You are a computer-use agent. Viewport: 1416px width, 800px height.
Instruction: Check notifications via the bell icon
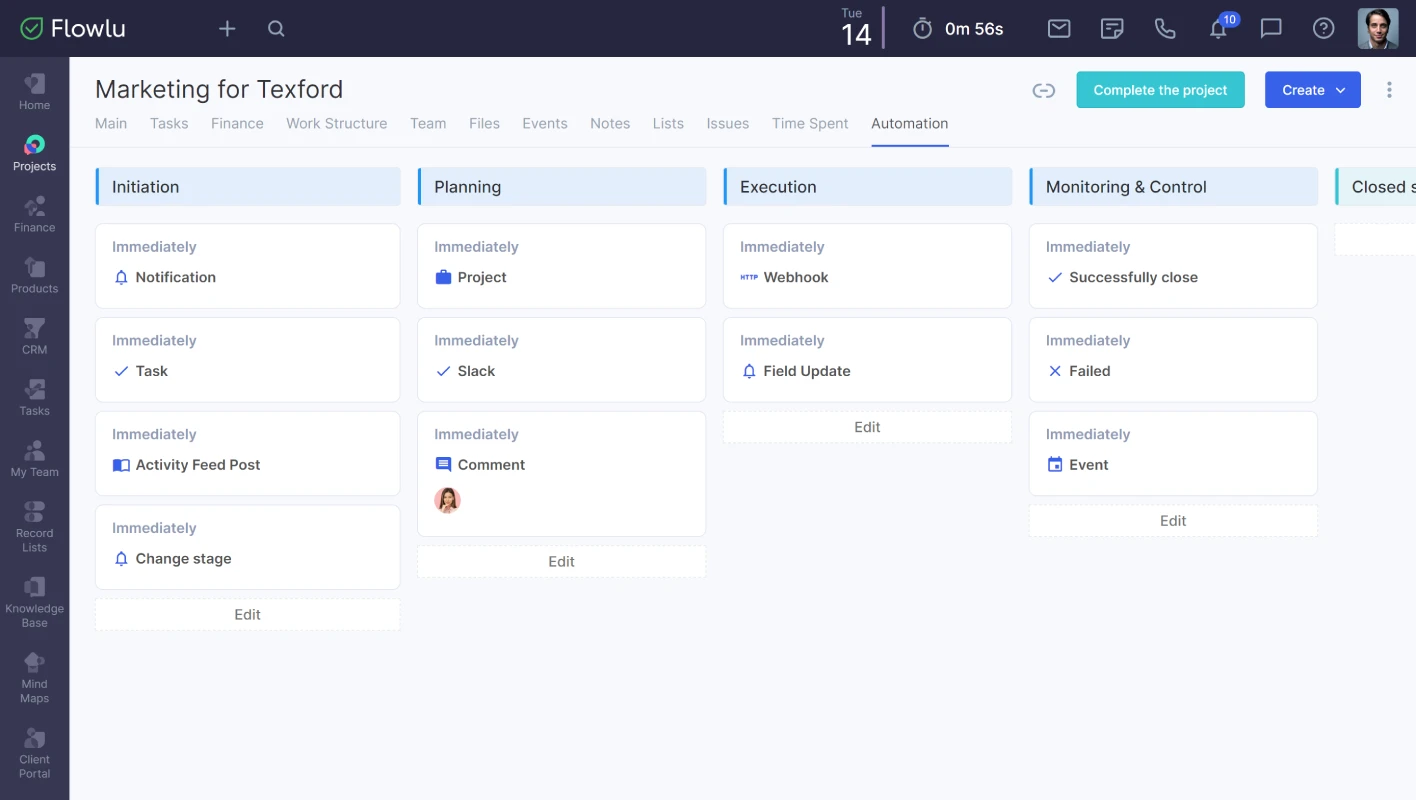(1218, 28)
